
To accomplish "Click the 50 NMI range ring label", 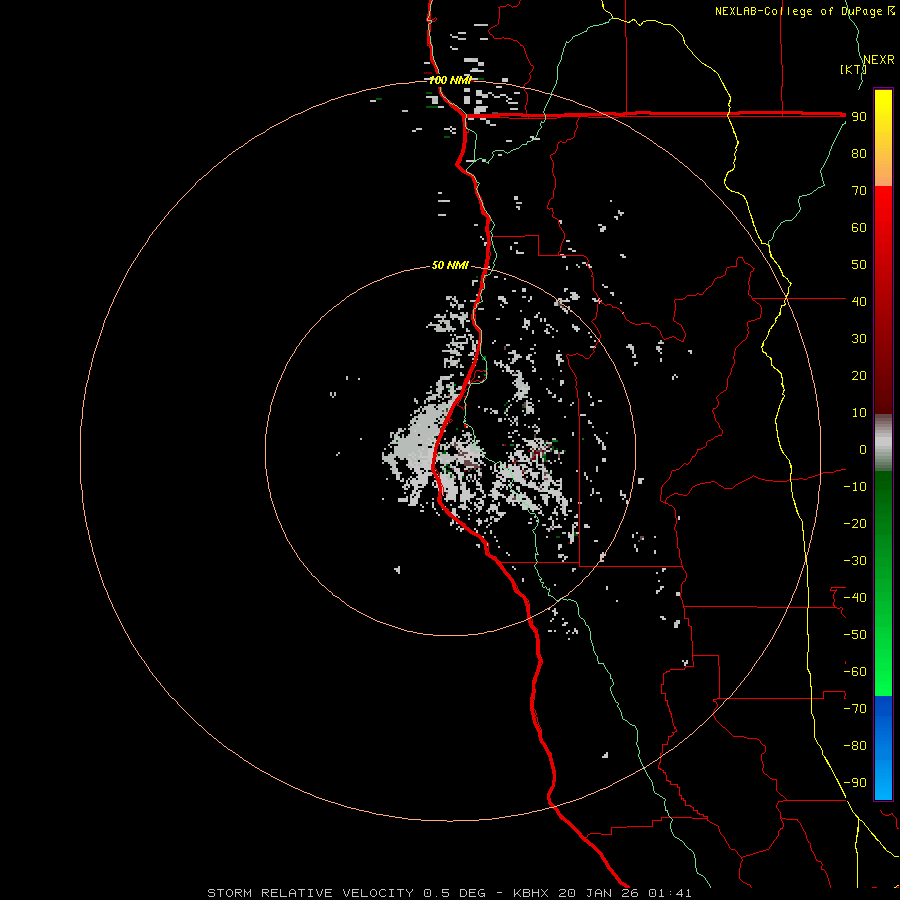I will tap(450, 265).
